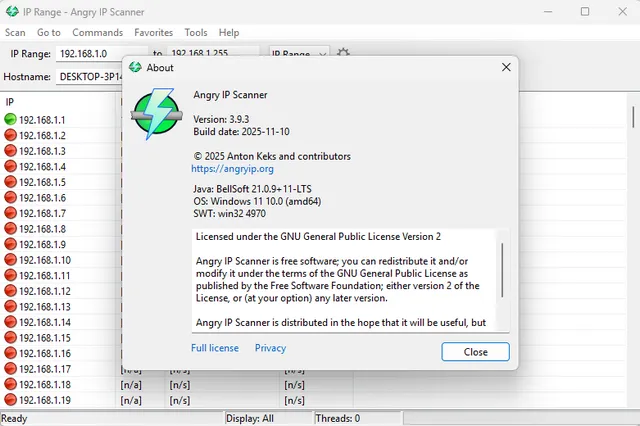This screenshot has height=426, width=640.
Task: Click the starting IP address field
Action: 100,53
